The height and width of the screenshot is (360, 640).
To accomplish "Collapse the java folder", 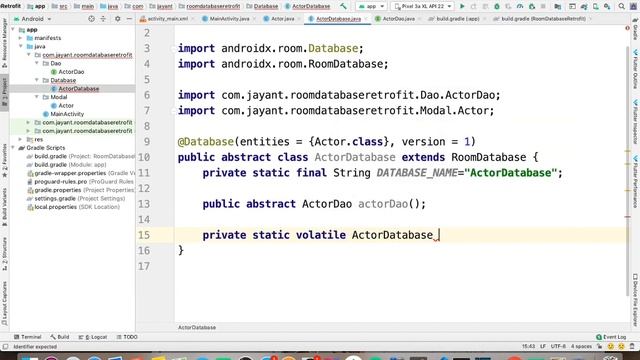I will [x=20, y=47].
